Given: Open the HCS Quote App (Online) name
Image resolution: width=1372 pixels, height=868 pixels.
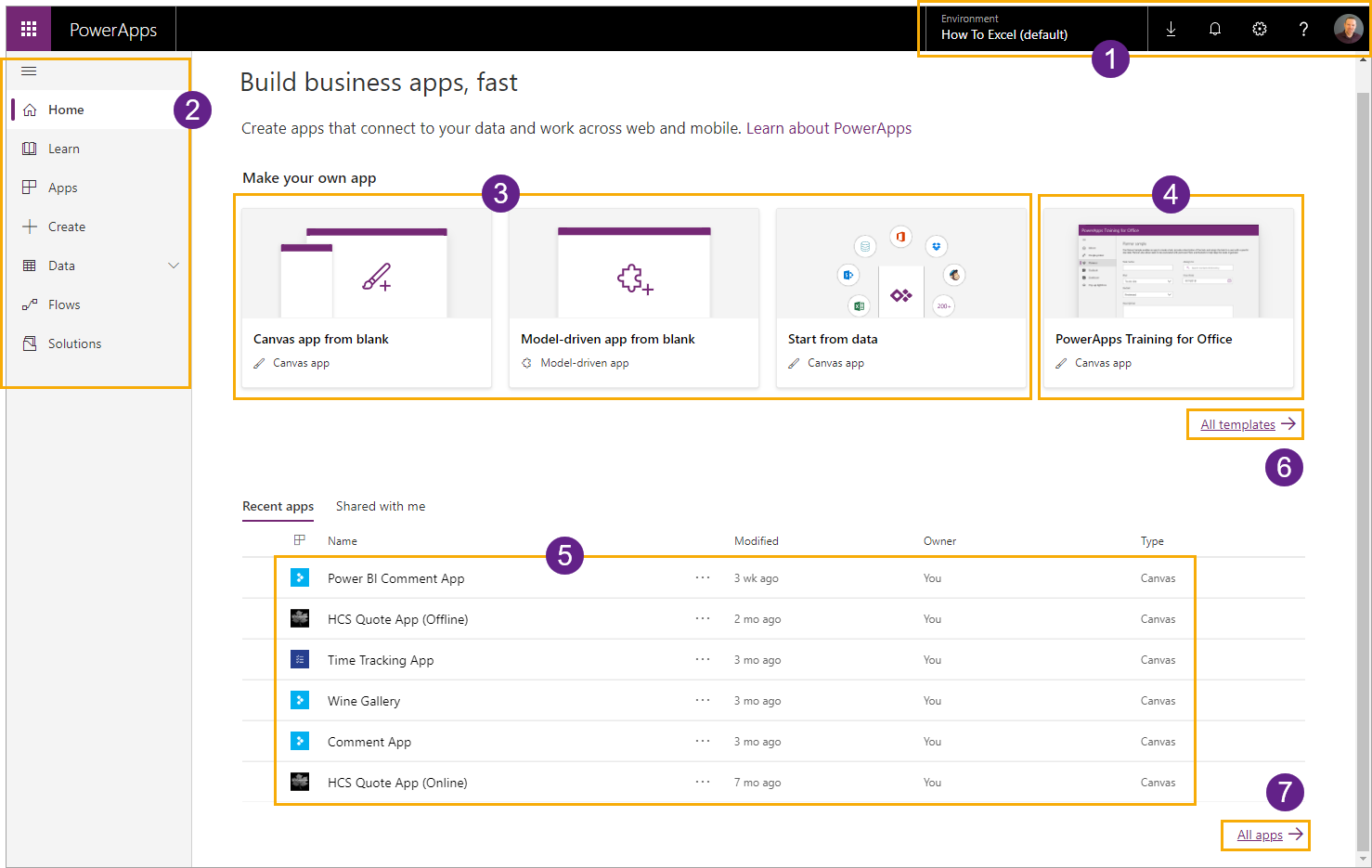Looking at the screenshot, I should (x=397, y=783).
